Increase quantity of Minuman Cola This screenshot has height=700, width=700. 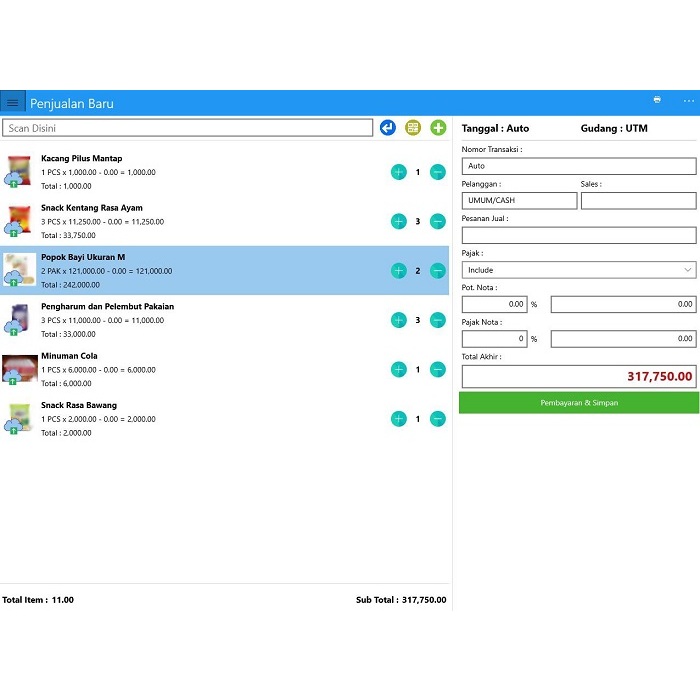[x=399, y=369]
